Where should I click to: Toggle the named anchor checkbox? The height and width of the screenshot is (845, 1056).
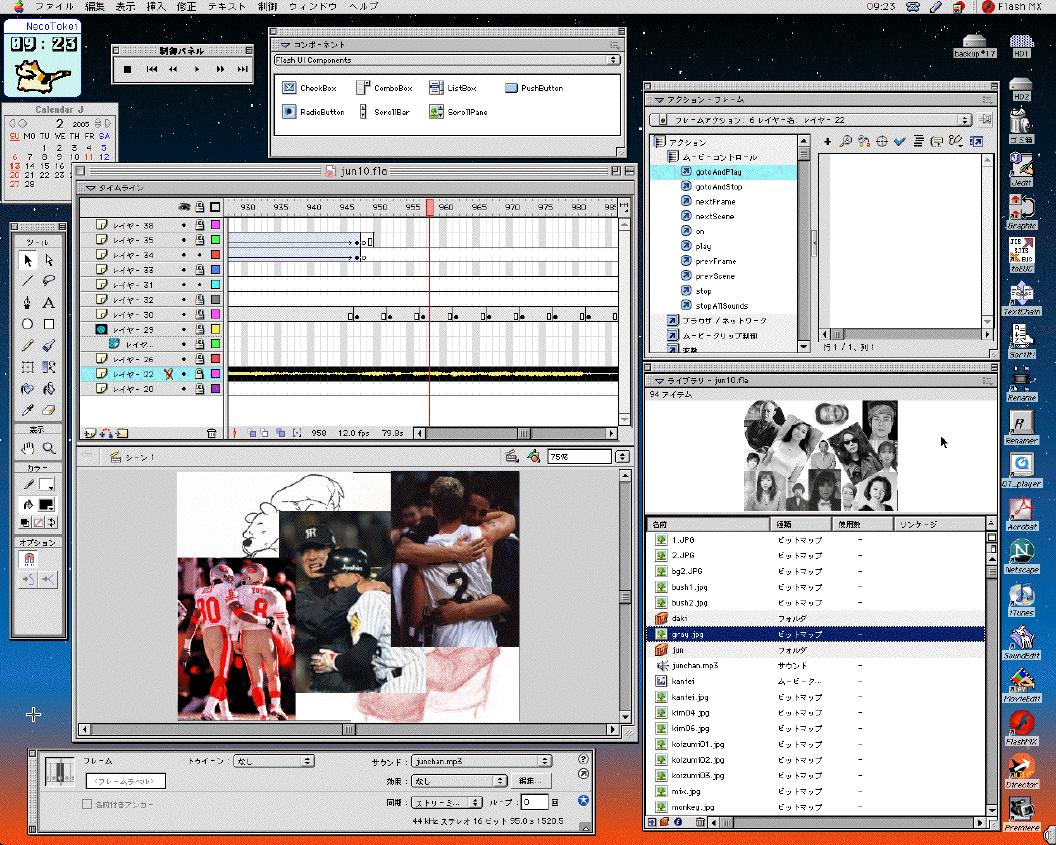click(x=88, y=803)
